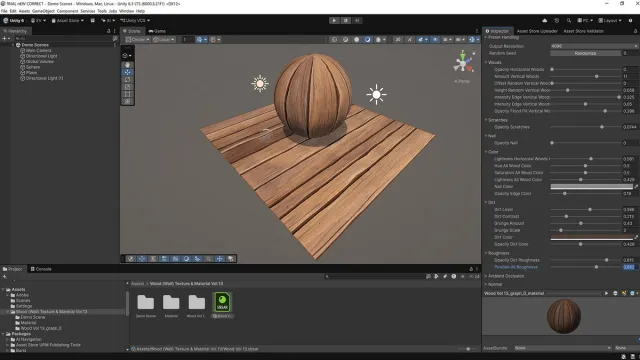640x360 pixels.
Task: Toggle shaded draw mode sphere icon
Action: pyautogui.click(x=367, y=40)
